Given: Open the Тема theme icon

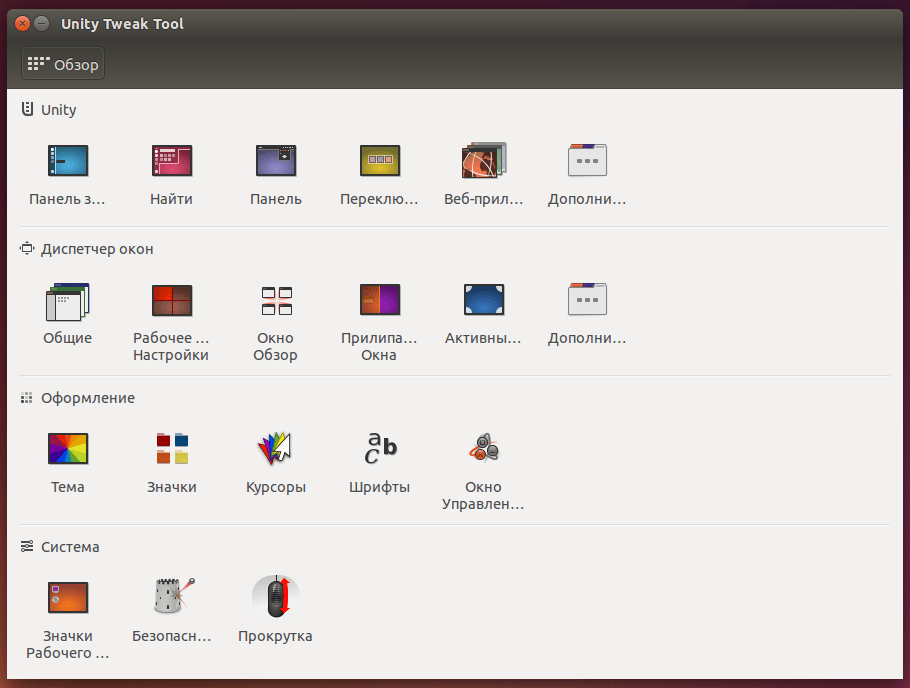Looking at the screenshot, I should [67, 448].
